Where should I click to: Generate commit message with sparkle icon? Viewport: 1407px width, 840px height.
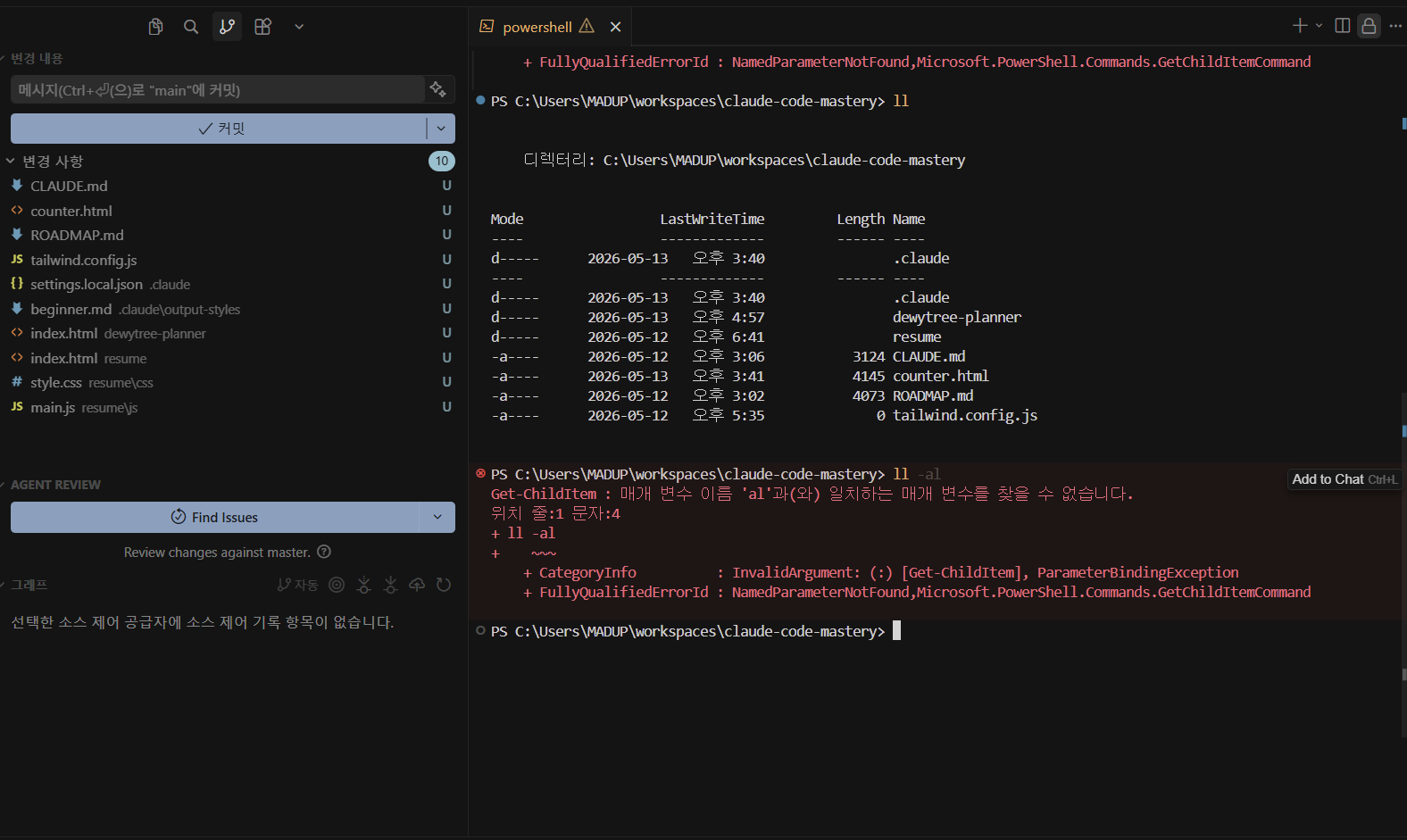pos(437,89)
